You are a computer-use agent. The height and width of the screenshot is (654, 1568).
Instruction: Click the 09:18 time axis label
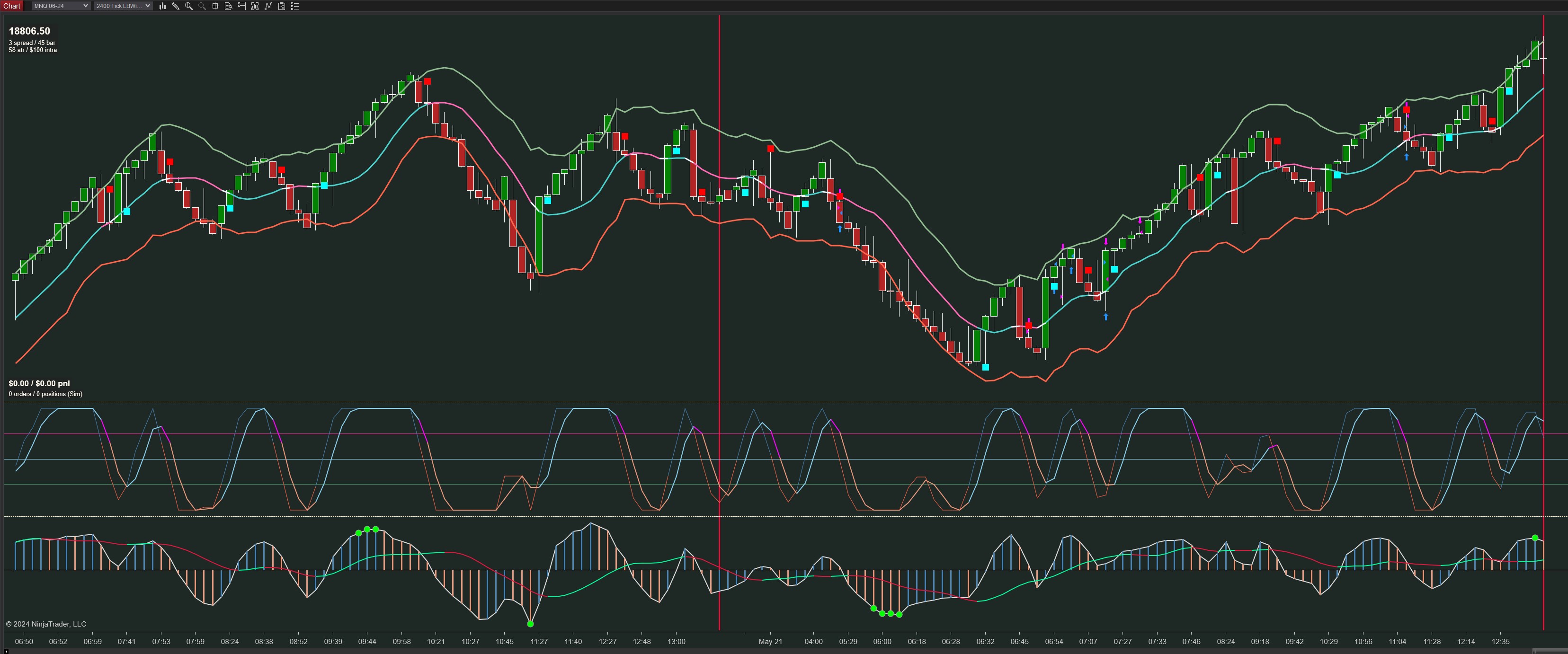pyautogui.click(x=1260, y=641)
